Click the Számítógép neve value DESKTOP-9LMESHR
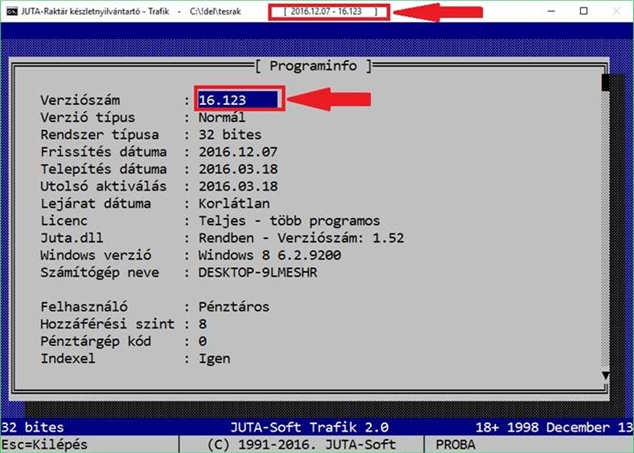This screenshot has height=453, width=634. (258, 272)
